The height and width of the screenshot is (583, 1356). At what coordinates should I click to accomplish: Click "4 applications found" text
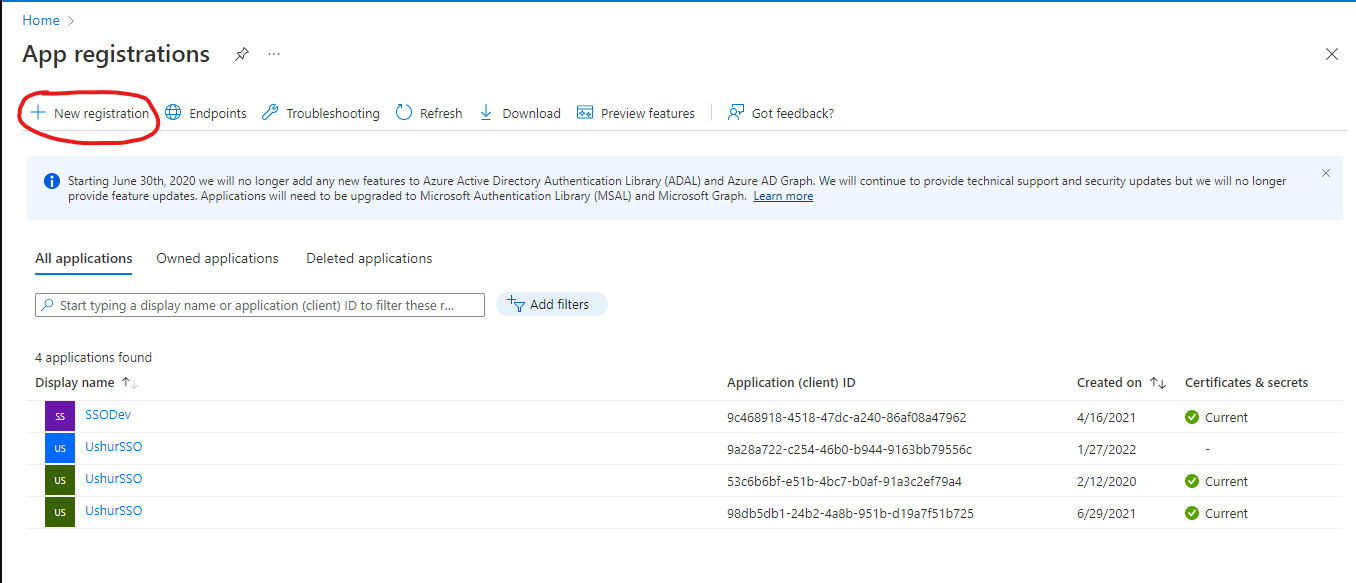pyautogui.click(x=93, y=357)
